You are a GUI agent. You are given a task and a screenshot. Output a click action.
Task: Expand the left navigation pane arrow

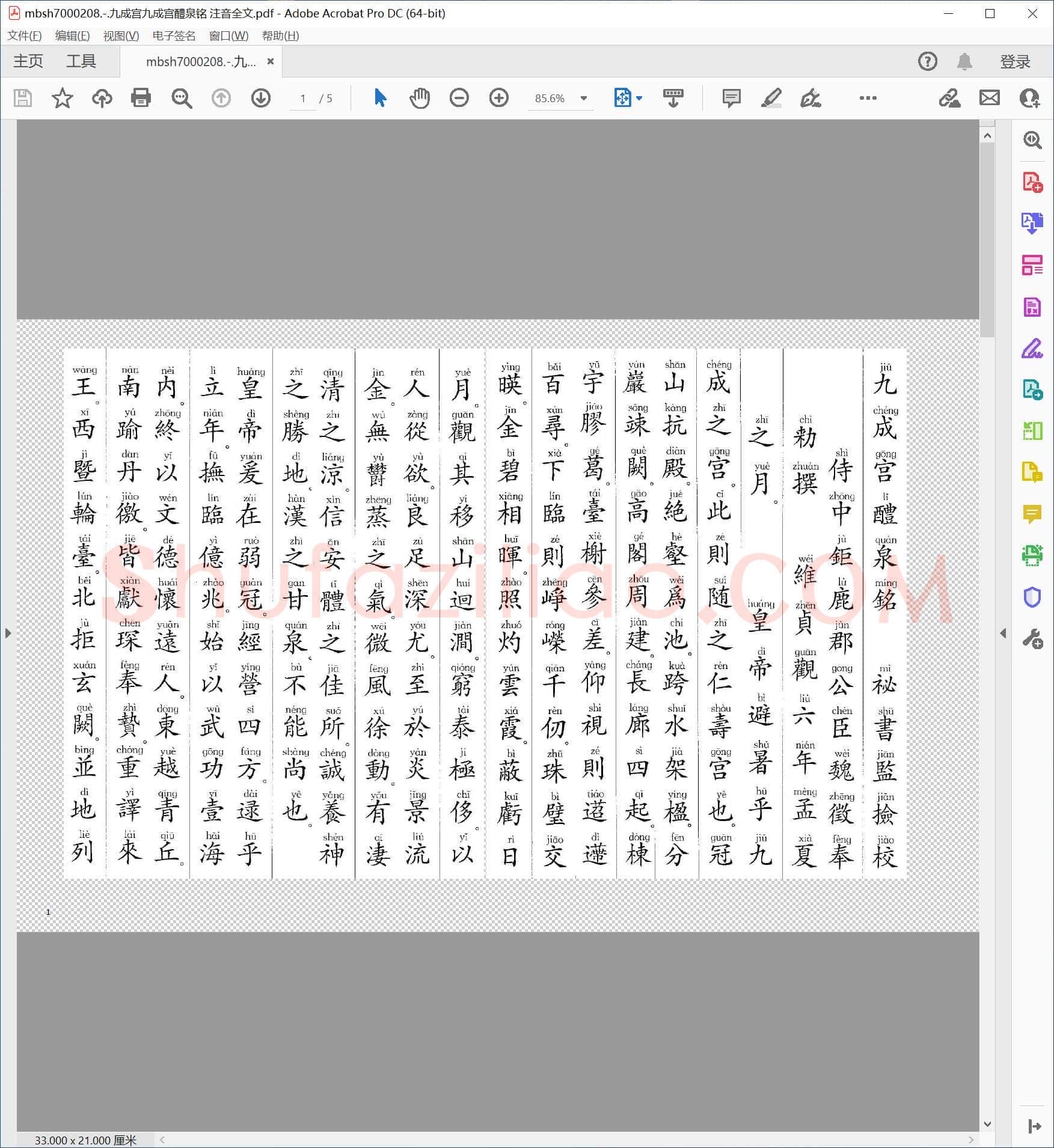click(8, 633)
